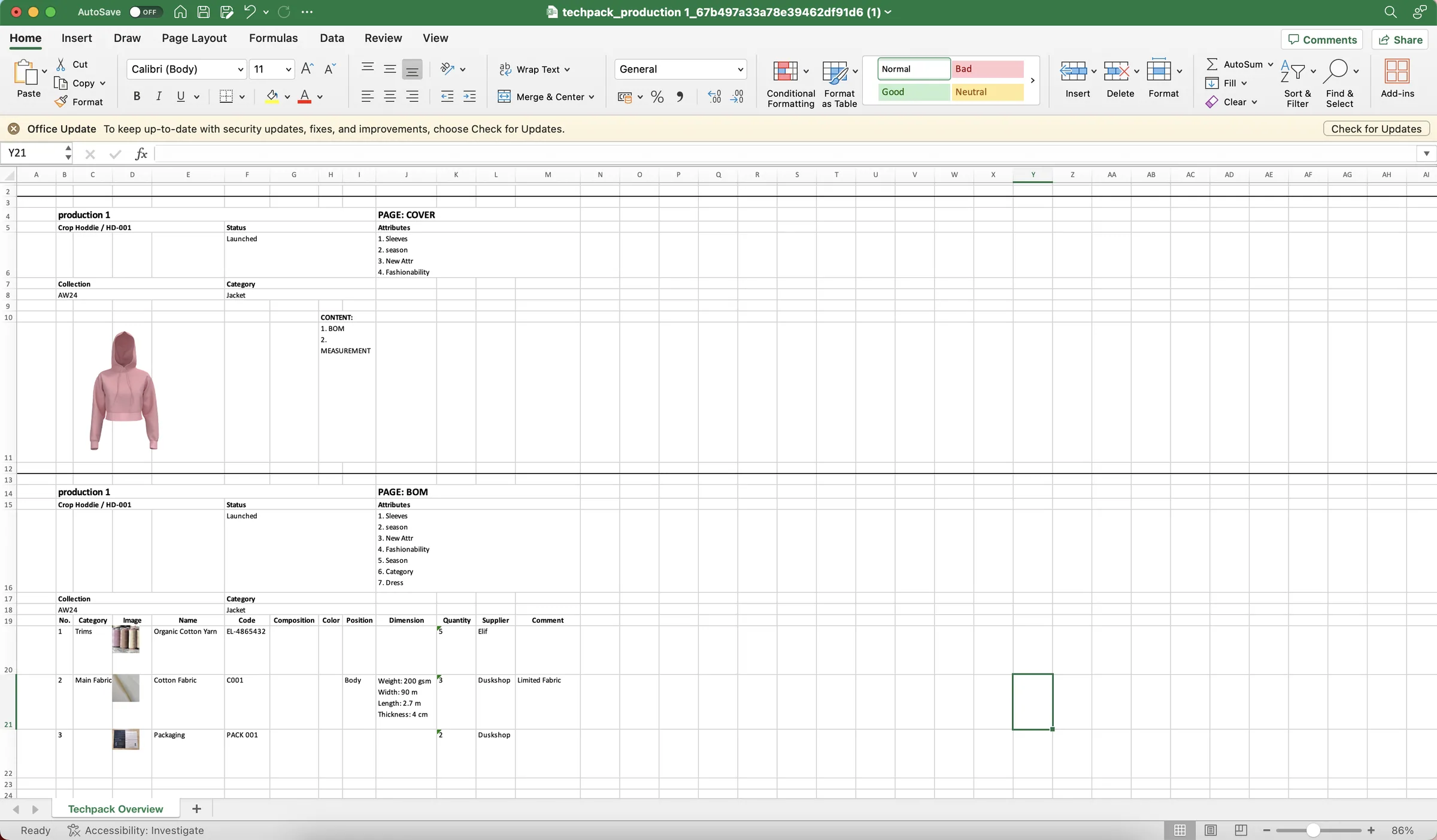Screen dimensions: 1437x840
Task: Click the Bold formatting button
Action: pyautogui.click(x=137, y=96)
